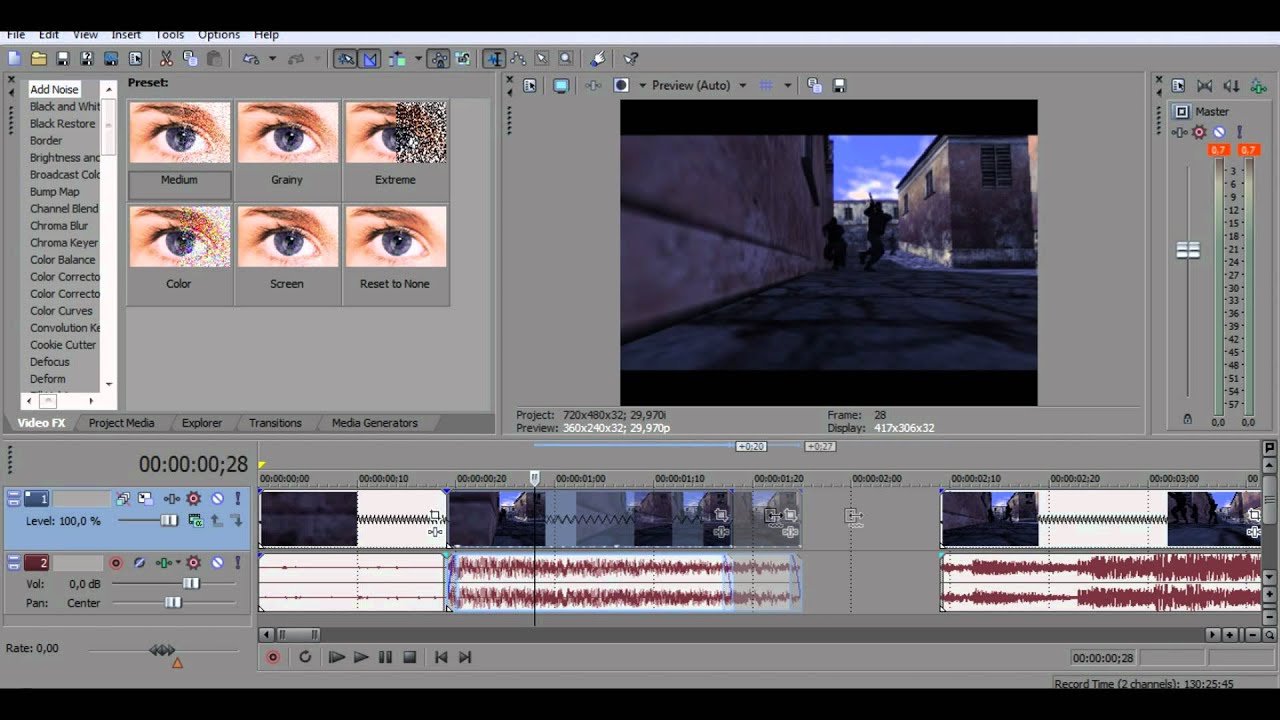Switch to the Transitions tab
Screen dimensions: 1280x720
coord(275,423)
